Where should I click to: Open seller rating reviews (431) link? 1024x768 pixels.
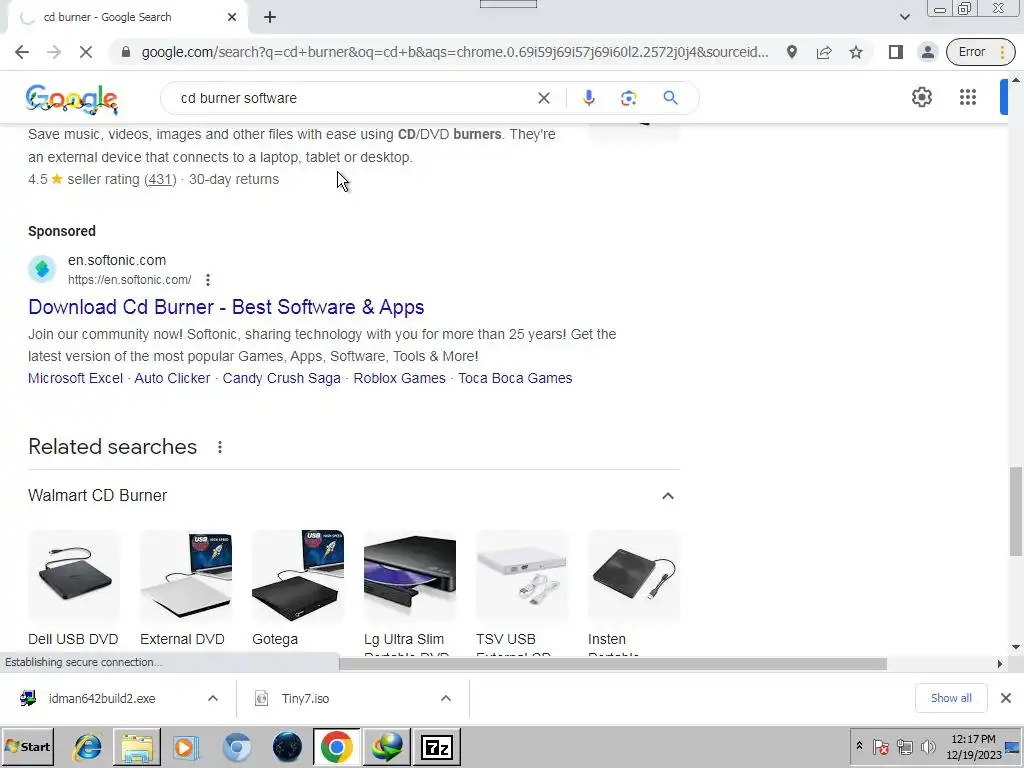pos(160,180)
